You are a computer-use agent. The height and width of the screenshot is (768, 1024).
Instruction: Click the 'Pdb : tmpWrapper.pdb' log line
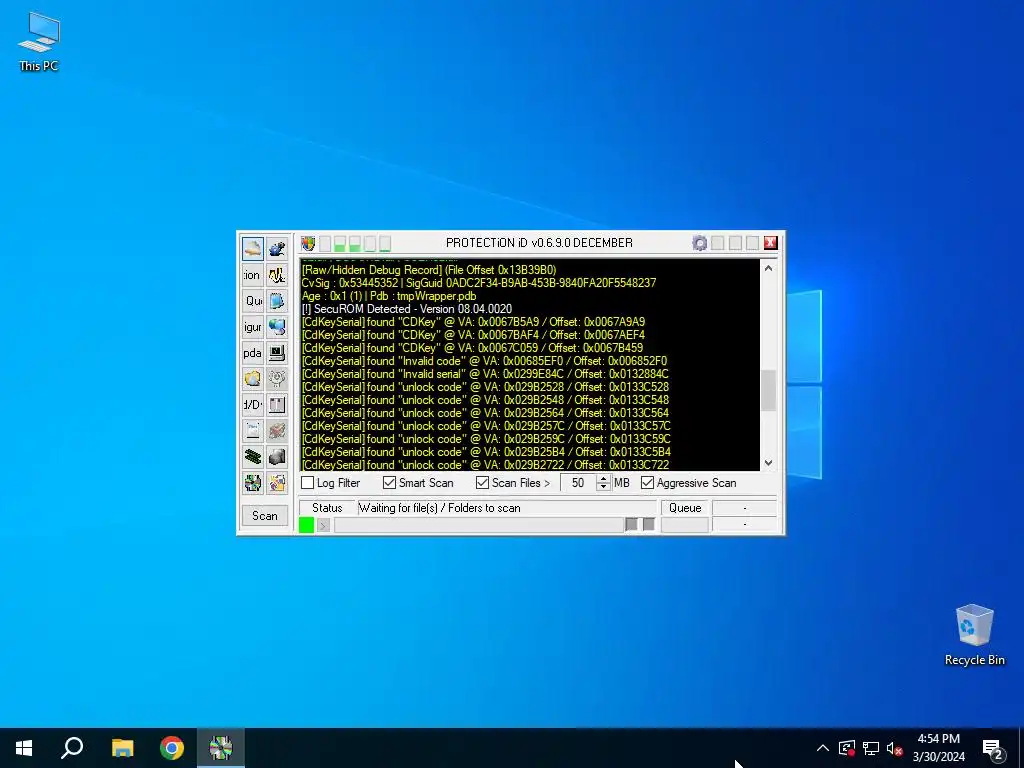click(389, 296)
